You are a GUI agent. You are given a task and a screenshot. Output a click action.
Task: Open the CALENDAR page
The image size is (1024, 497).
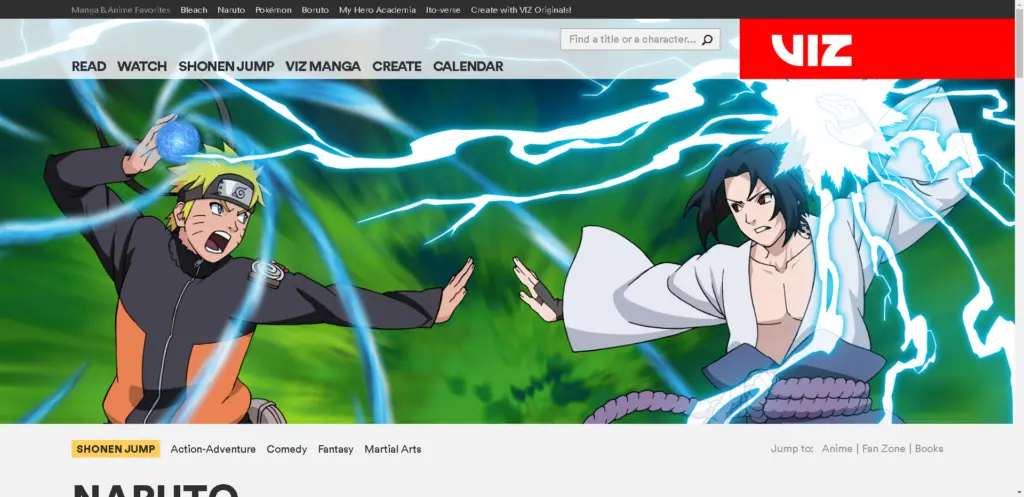click(468, 66)
